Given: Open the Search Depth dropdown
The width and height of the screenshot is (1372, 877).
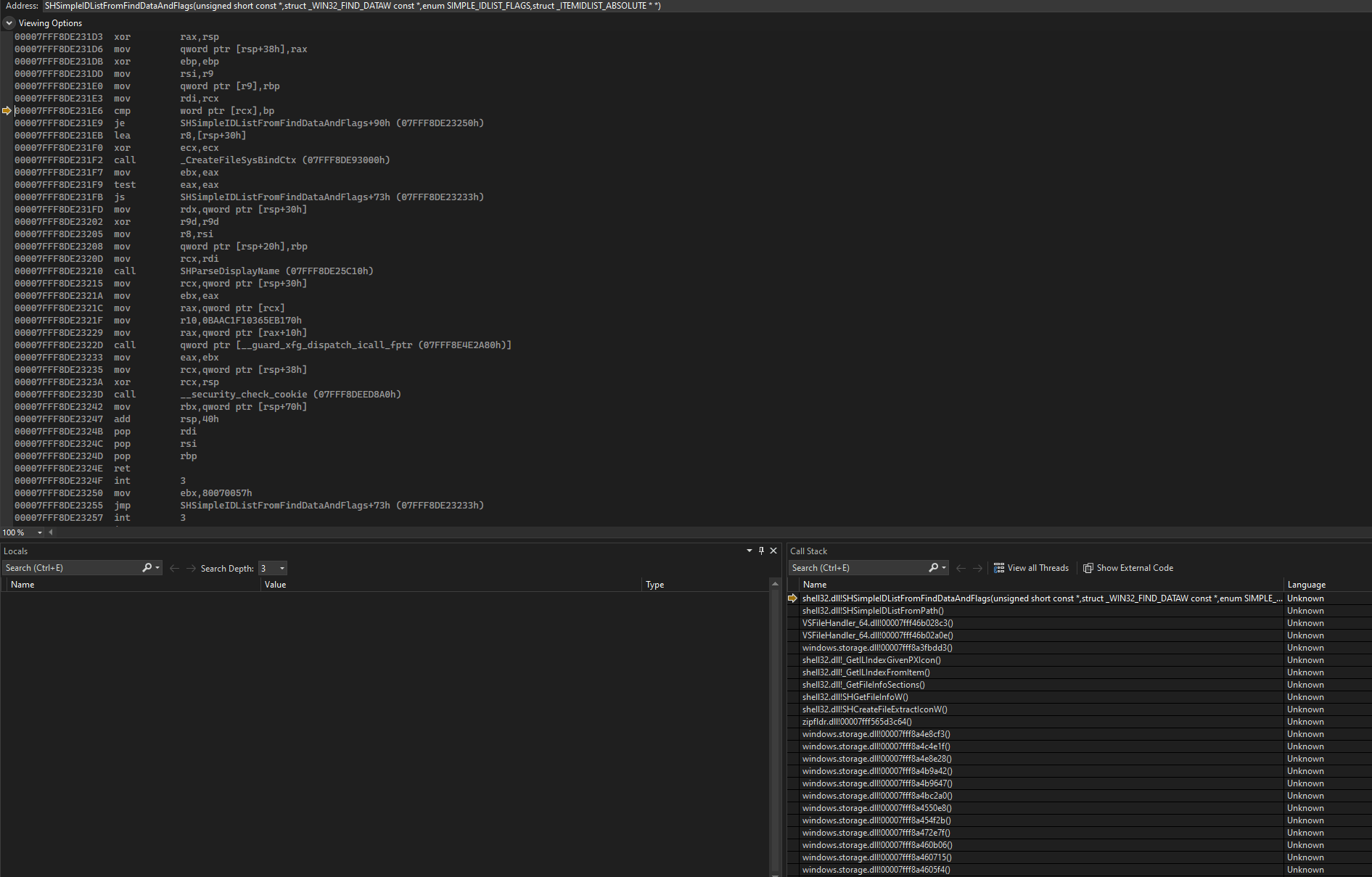Looking at the screenshot, I should pyautogui.click(x=282, y=568).
